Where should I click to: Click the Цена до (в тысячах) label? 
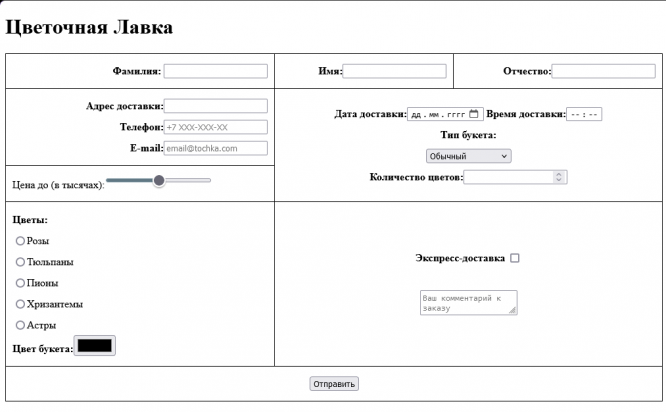(x=59, y=185)
